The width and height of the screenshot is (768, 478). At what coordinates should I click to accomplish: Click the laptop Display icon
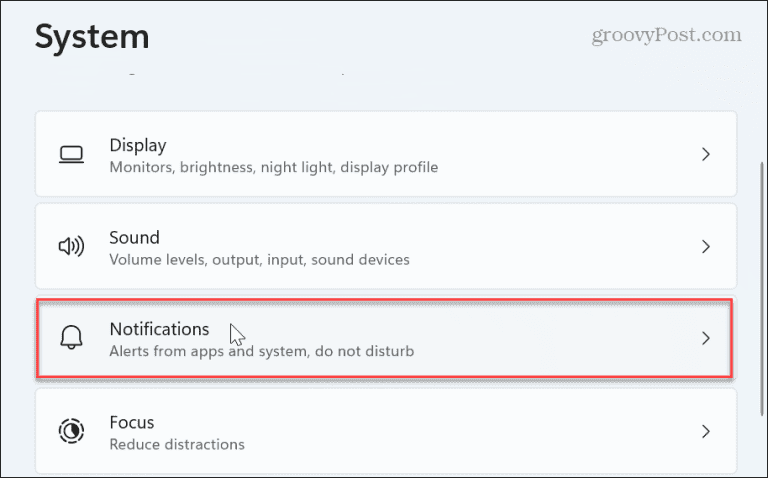(72, 155)
